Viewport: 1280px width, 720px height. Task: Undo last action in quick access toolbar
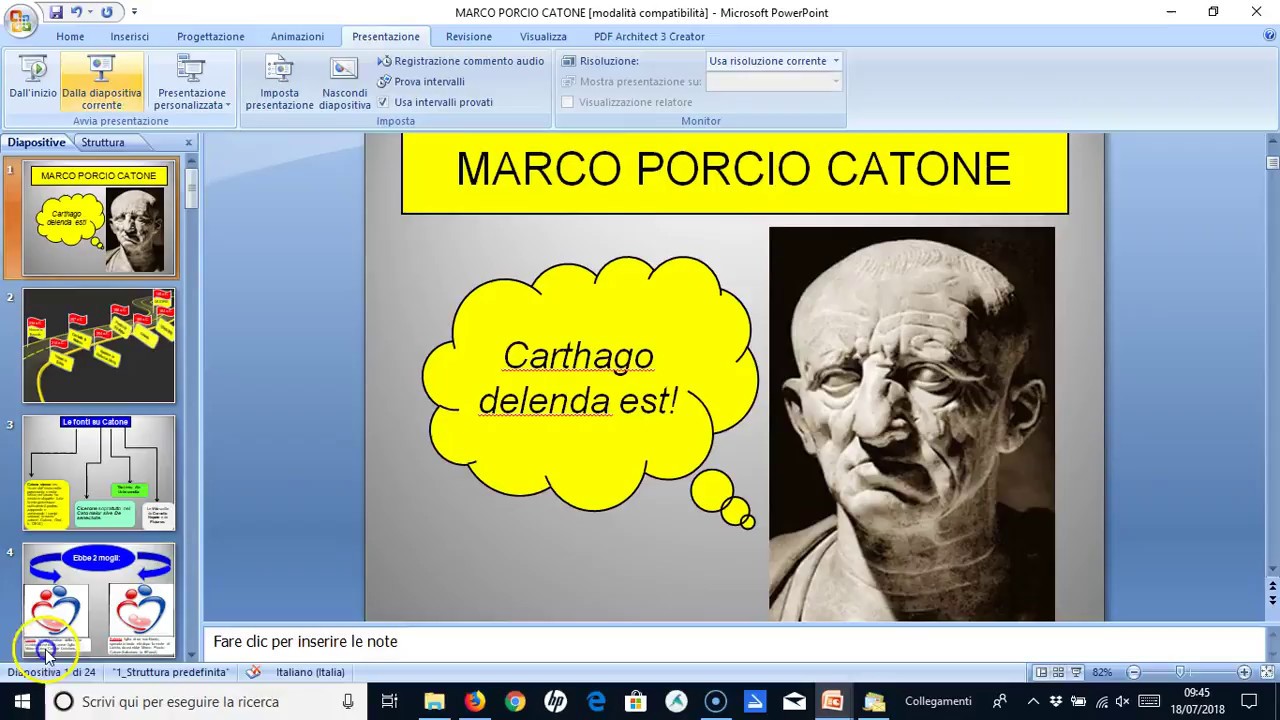pyautogui.click(x=76, y=12)
